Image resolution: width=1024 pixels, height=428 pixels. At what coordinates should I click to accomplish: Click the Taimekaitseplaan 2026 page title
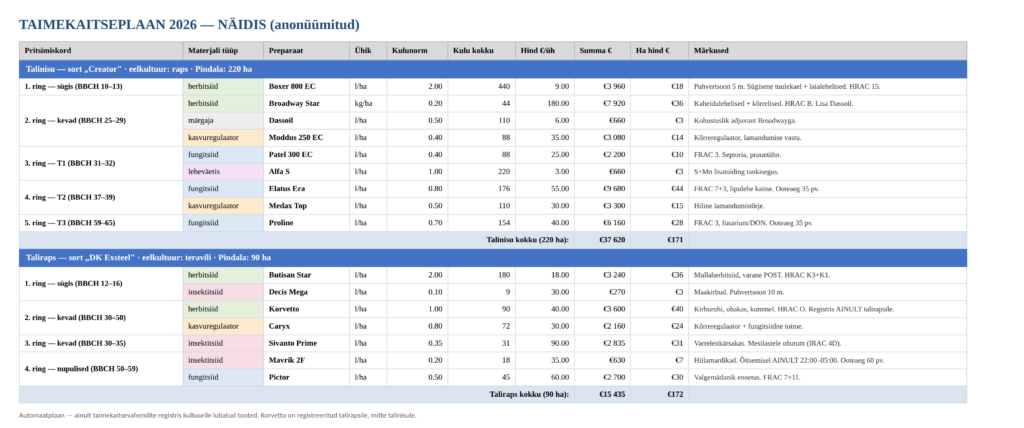coord(189,25)
